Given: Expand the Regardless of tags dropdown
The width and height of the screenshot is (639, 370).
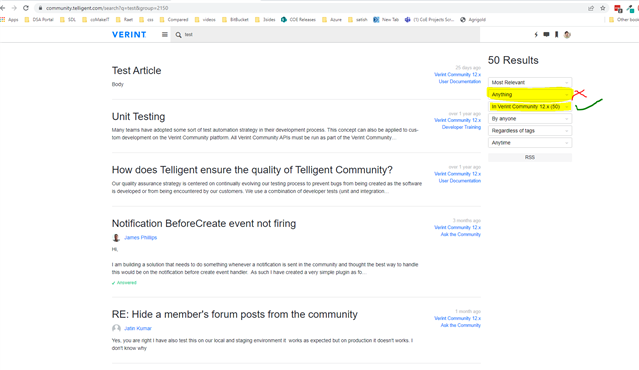Looking at the screenshot, I should [x=530, y=131].
